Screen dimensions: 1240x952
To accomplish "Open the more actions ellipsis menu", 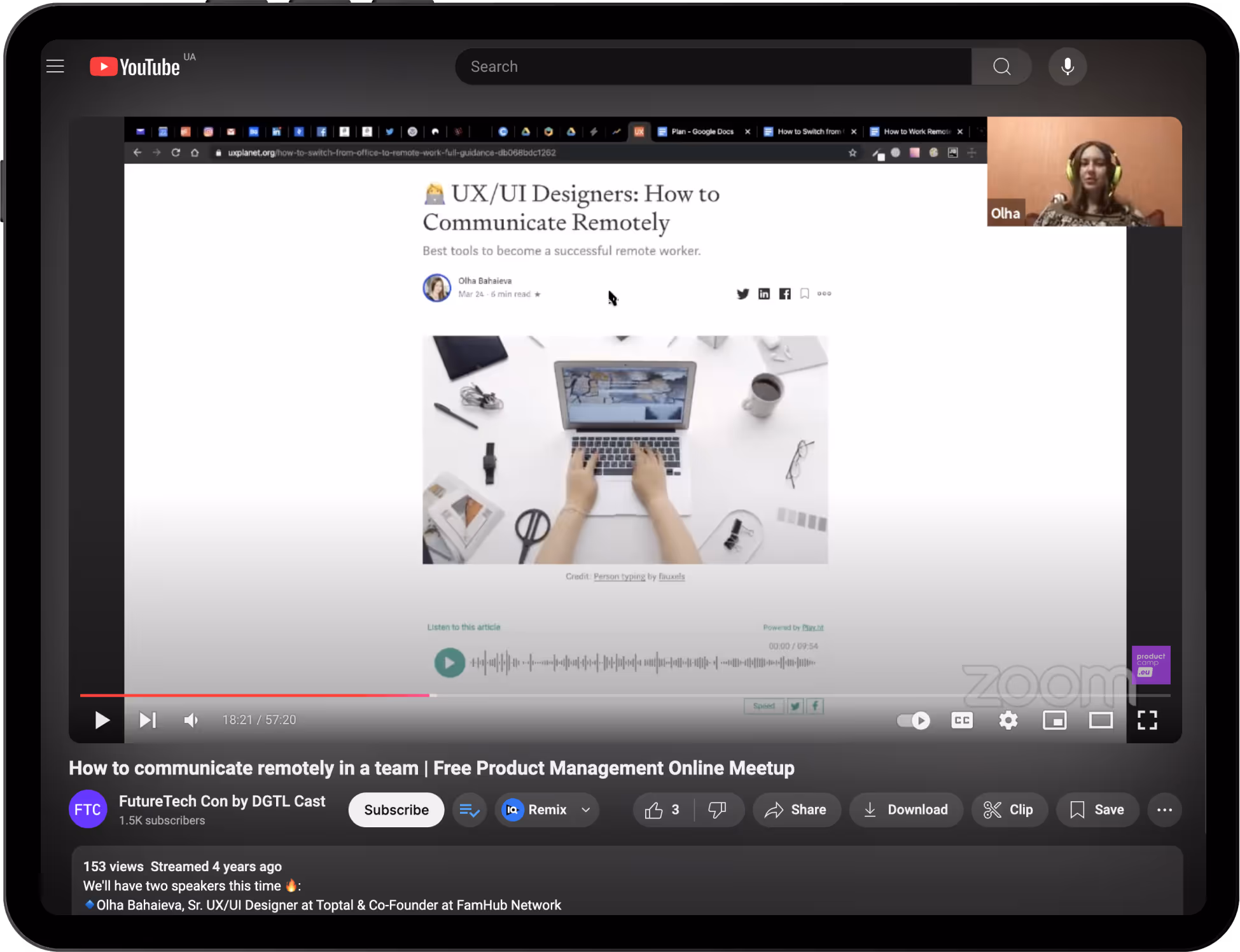I will click(x=1164, y=809).
